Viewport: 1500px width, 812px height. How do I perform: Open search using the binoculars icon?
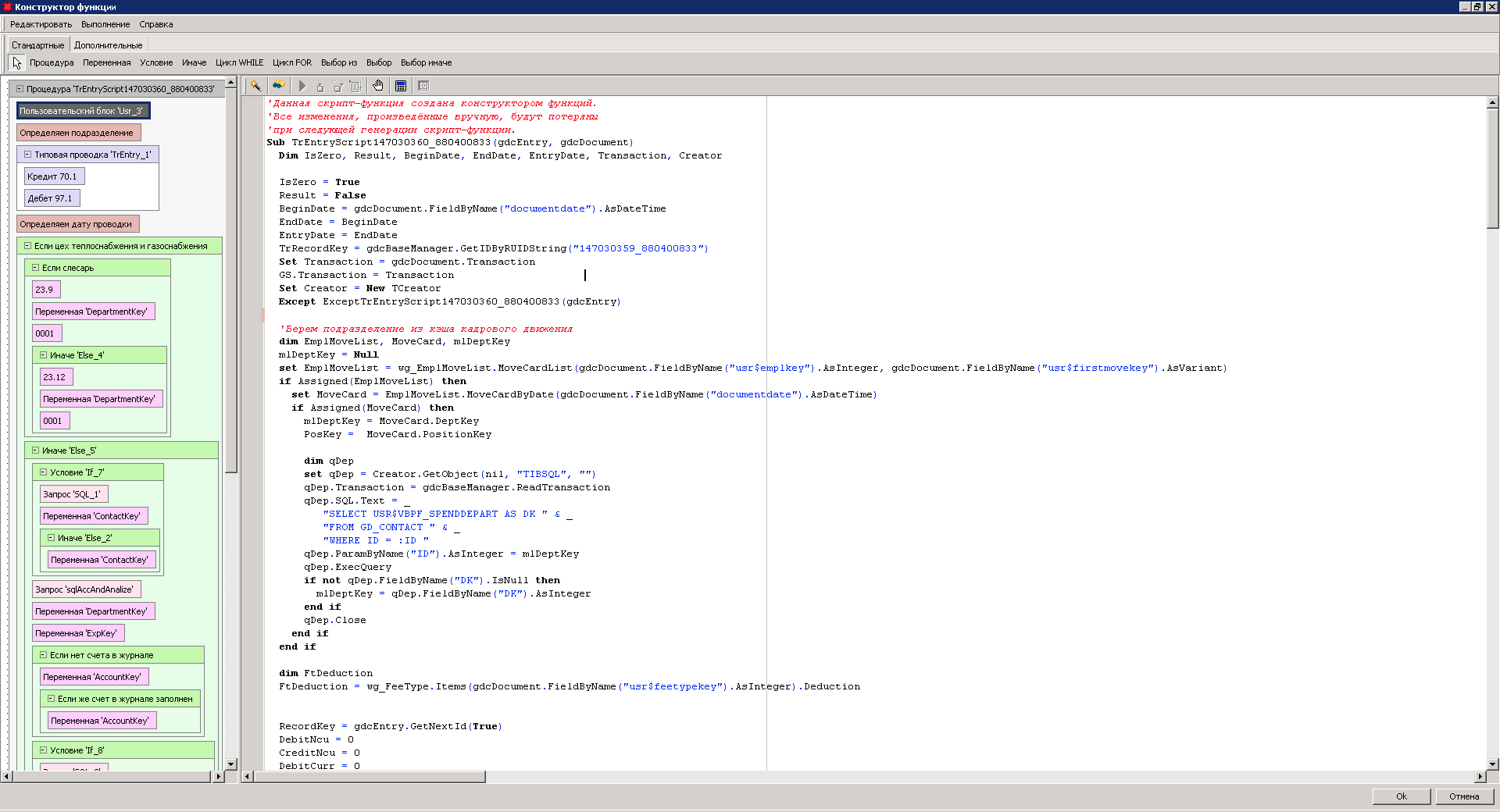click(278, 86)
